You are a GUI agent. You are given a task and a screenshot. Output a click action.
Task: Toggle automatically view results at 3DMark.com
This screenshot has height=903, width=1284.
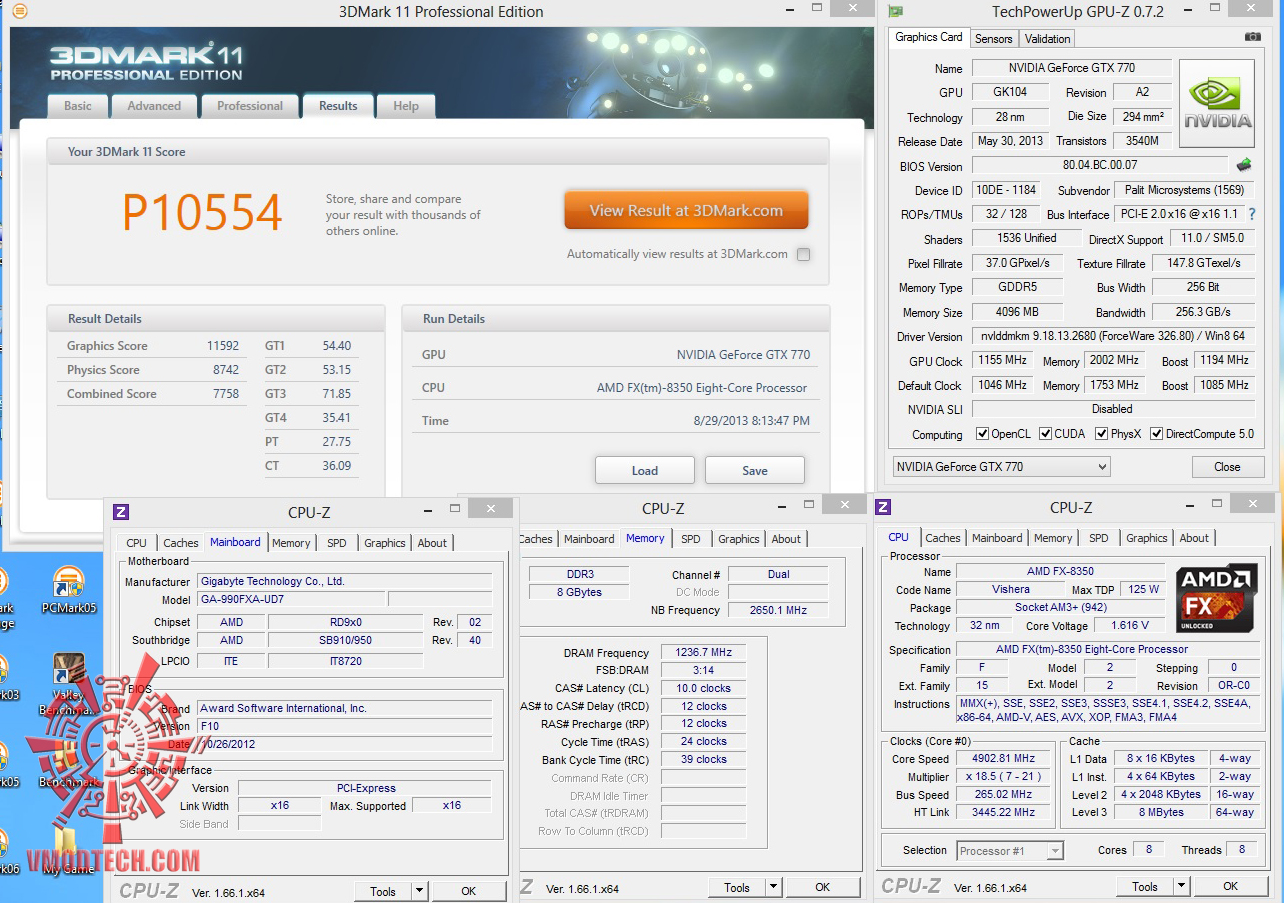pyautogui.click(x=803, y=254)
